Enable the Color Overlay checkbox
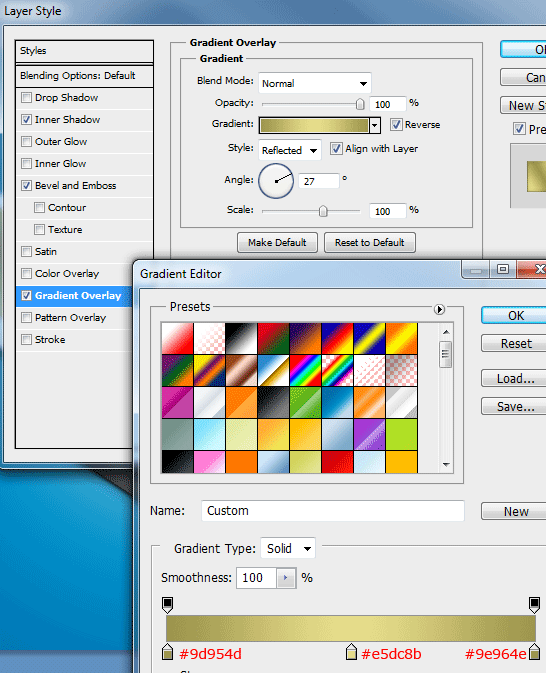Viewport: 546px width, 673px height. tap(27, 273)
